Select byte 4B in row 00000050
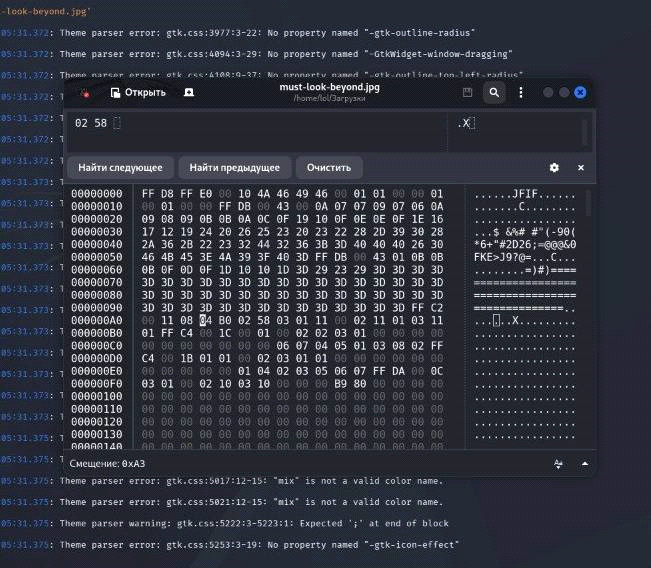The height and width of the screenshot is (568, 651). [x=167, y=257]
